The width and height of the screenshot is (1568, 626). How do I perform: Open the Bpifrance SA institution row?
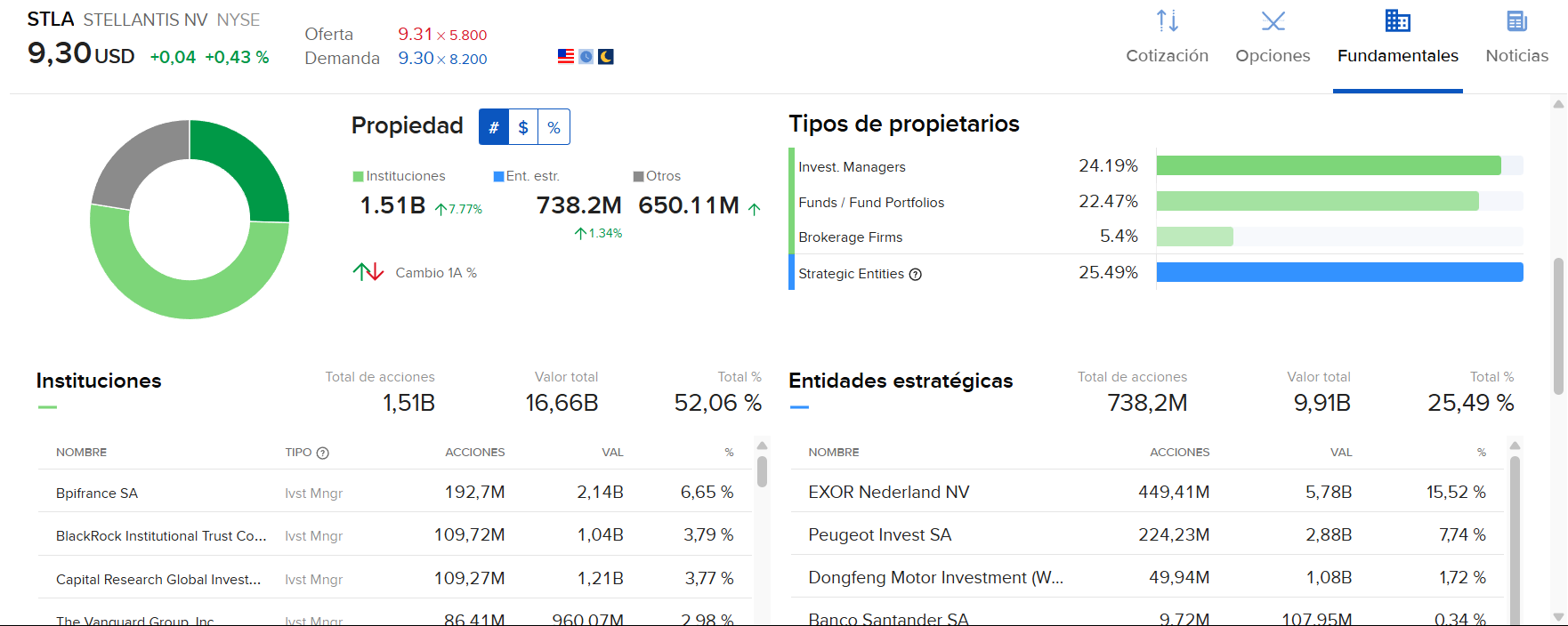[x=97, y=493]
